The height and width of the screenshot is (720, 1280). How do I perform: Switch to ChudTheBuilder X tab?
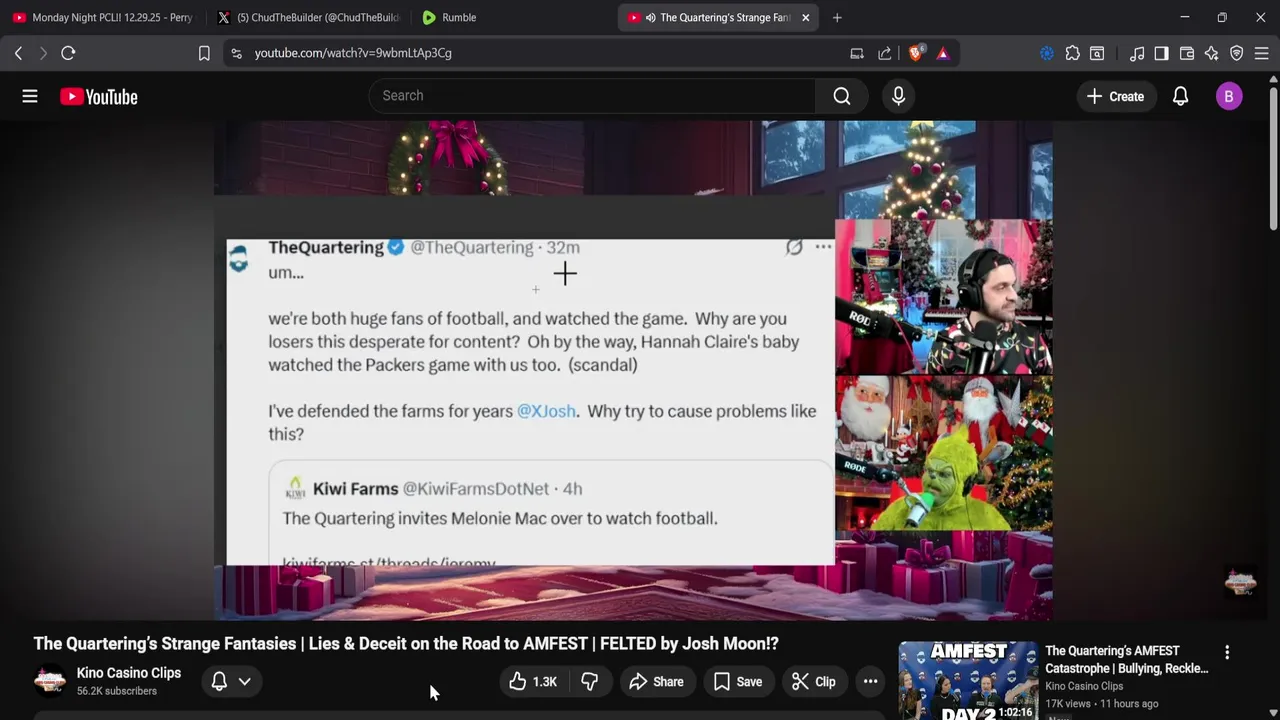pyautogui.click(x=308, y=17)
